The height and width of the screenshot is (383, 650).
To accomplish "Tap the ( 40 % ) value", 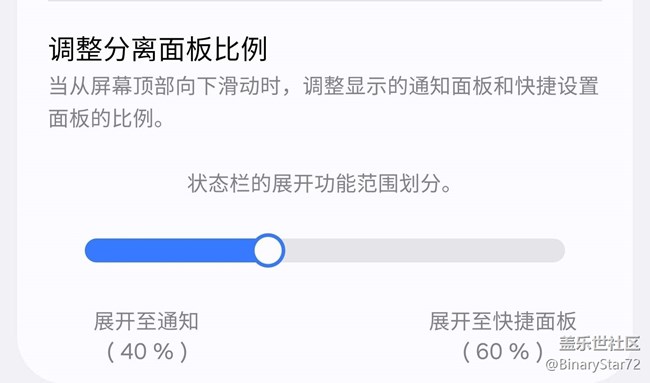I will tap(147, 351).
